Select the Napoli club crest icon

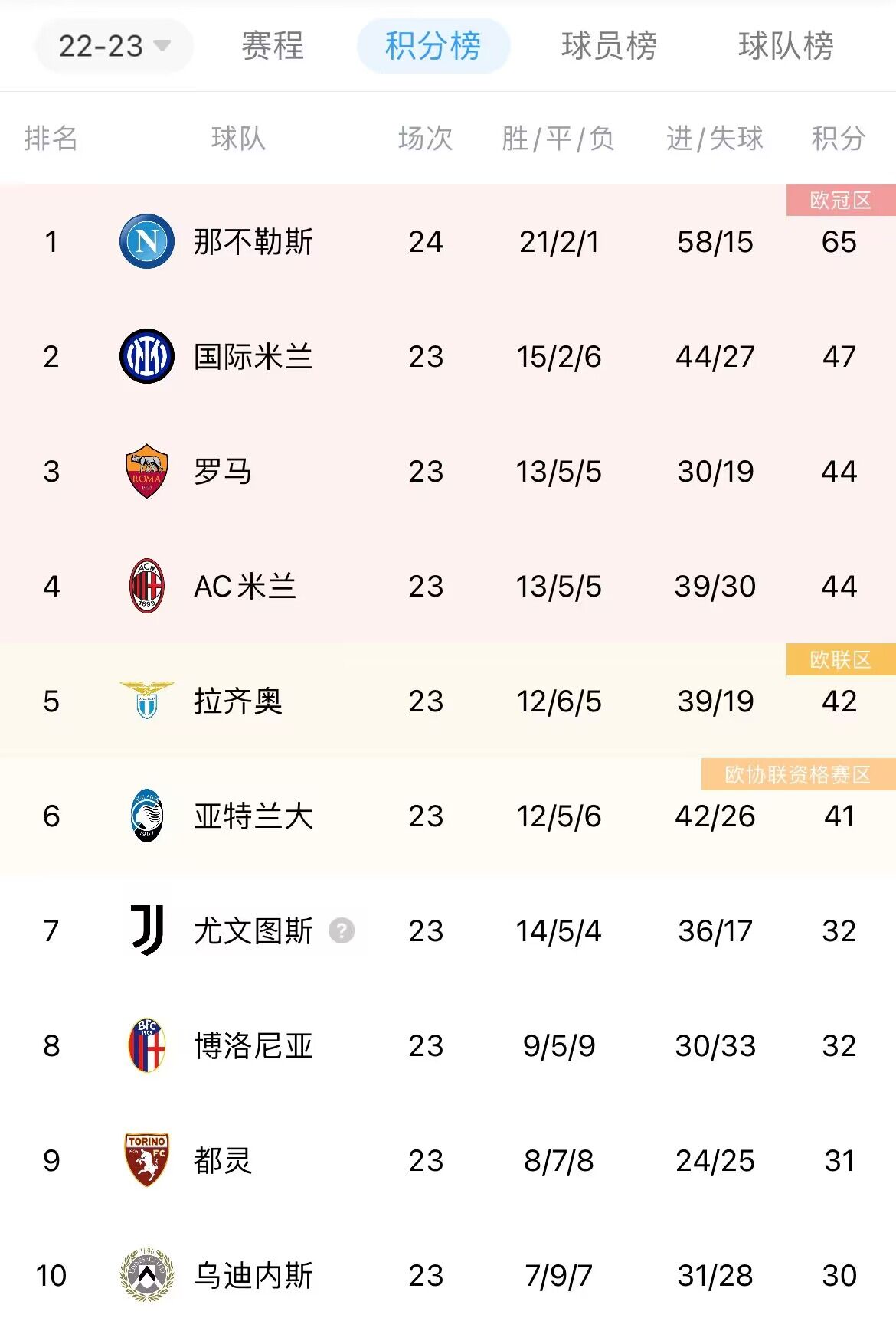[x=146, y=241]
